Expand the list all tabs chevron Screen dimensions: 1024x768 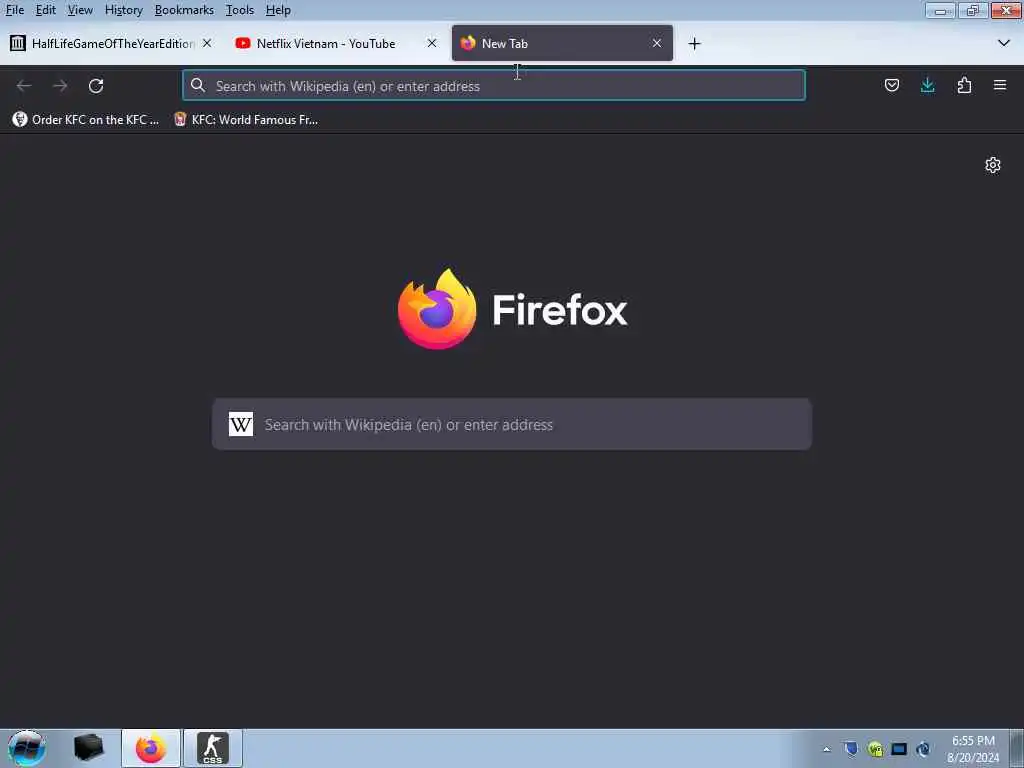click(x=1004, y=43)
